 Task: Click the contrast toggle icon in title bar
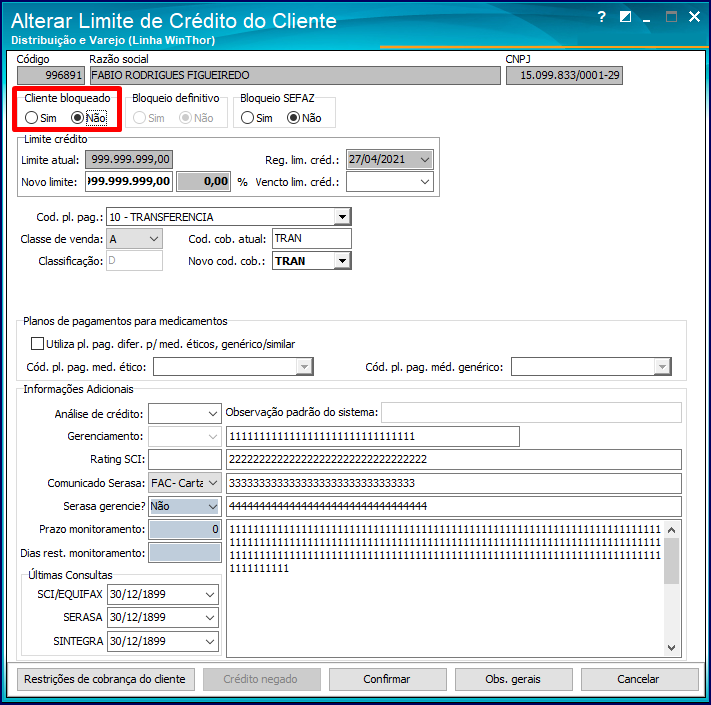[625, 18]
